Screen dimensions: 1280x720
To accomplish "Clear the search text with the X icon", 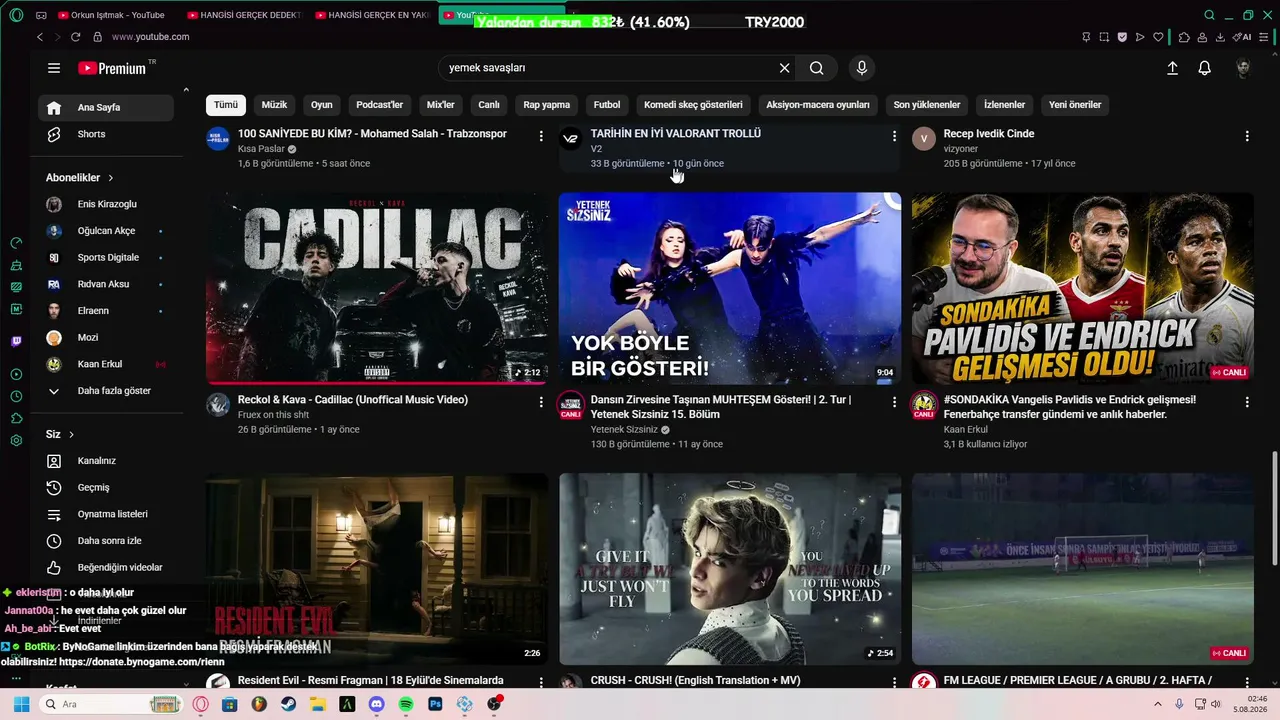I will click(x=785, y=68).
